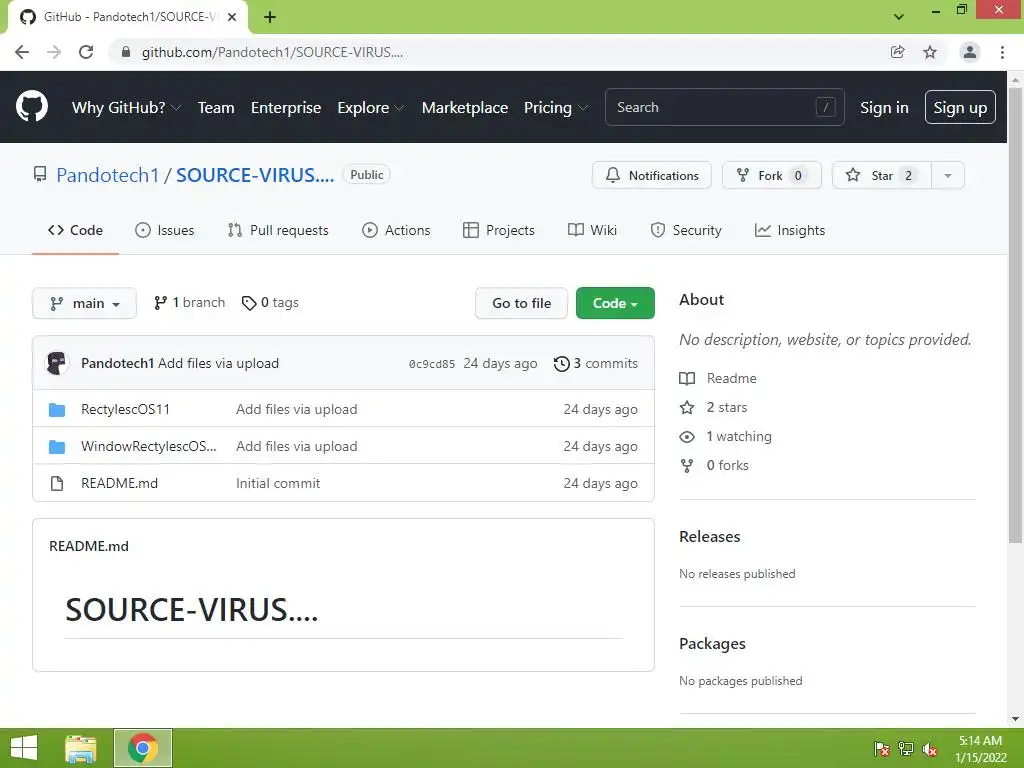The width and height of the screenshot is (1024, 768).
Task: Click the page vertical scrollbar thumb
Action: (1015, 313)
